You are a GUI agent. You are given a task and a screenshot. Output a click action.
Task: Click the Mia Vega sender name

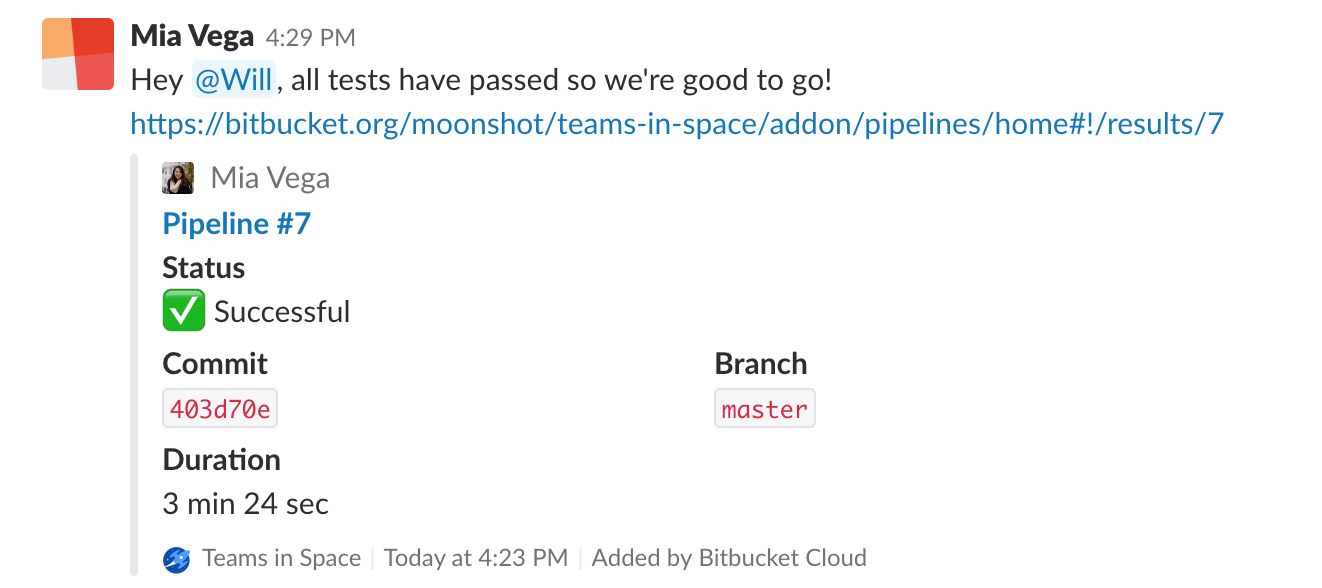[191, 35]
